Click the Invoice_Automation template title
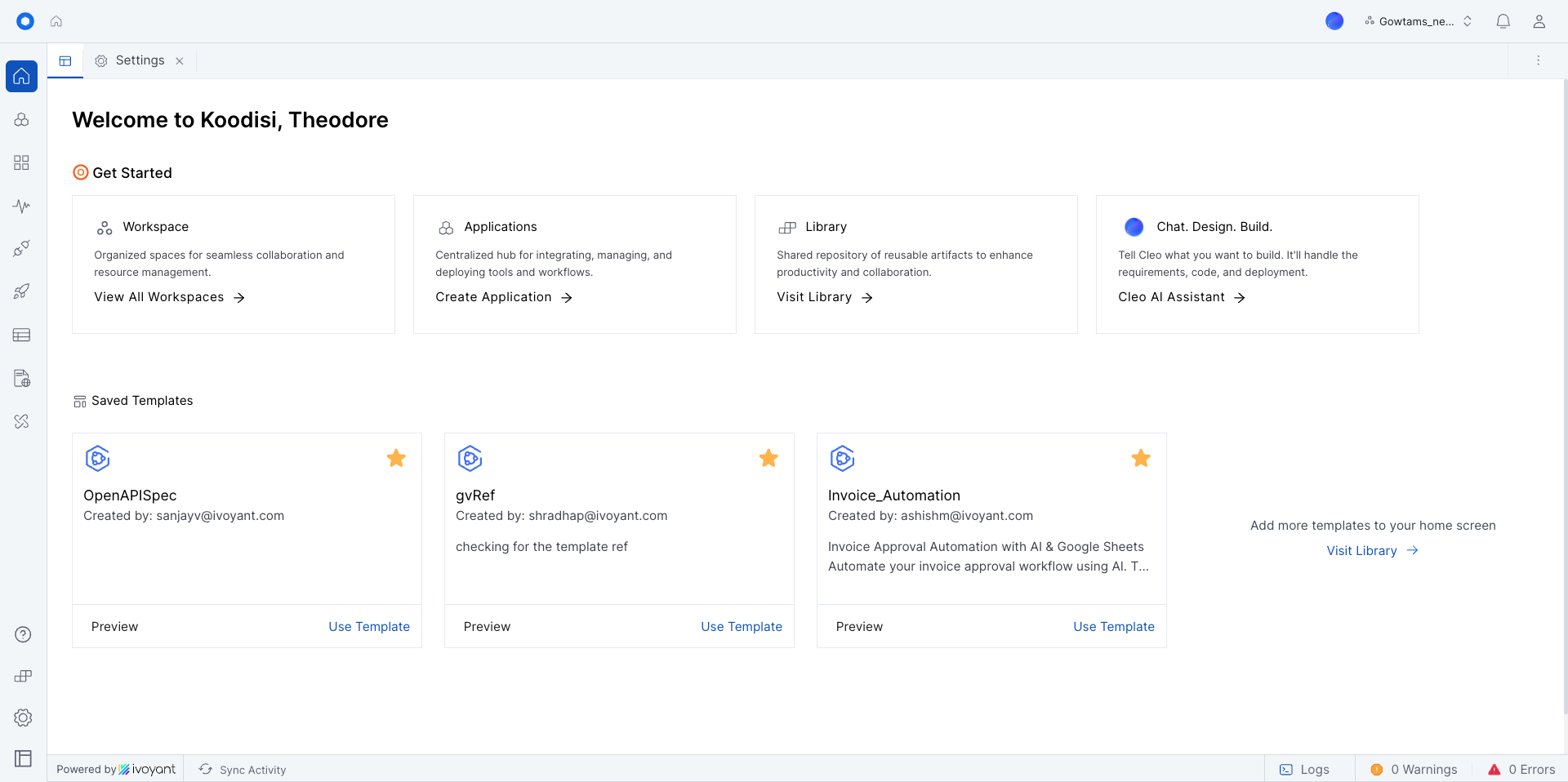 [x=894, y=495]
